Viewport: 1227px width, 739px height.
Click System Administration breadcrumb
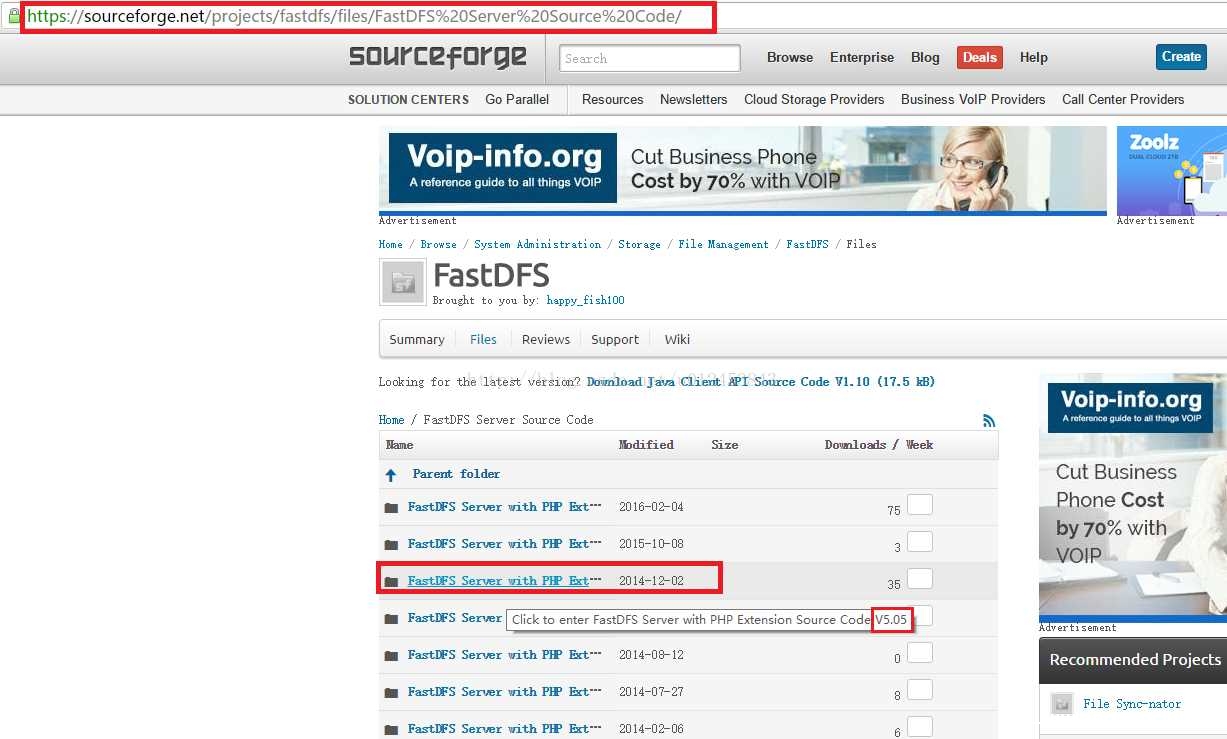[538, 244]
